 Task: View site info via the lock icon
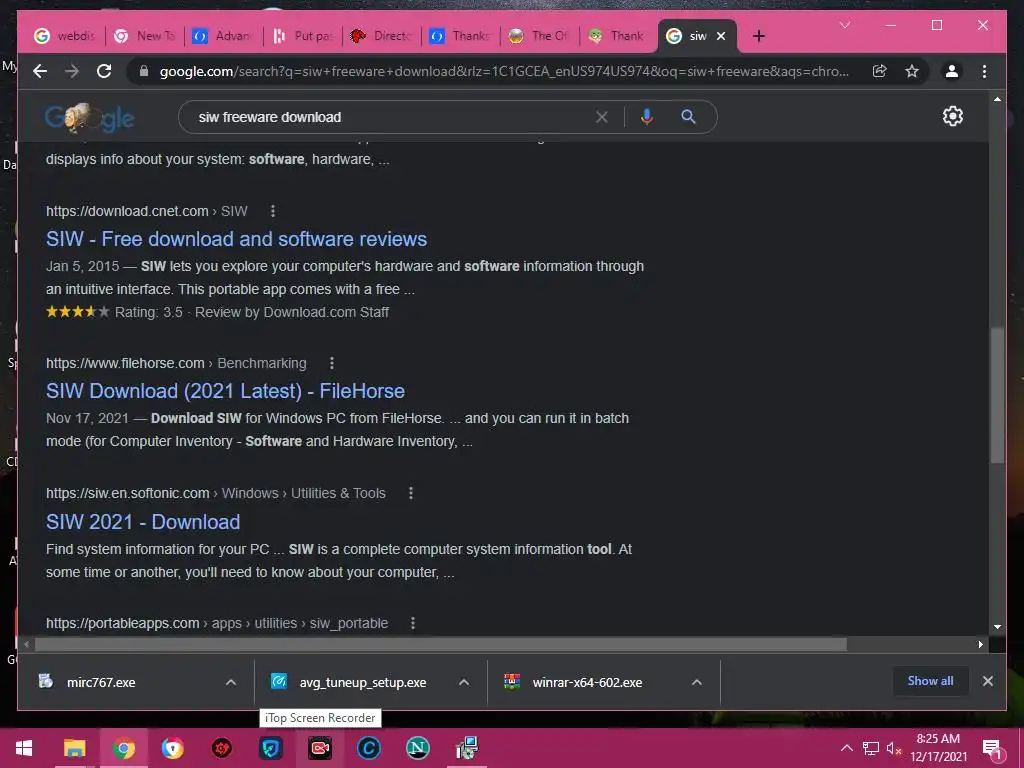(144, 71)
